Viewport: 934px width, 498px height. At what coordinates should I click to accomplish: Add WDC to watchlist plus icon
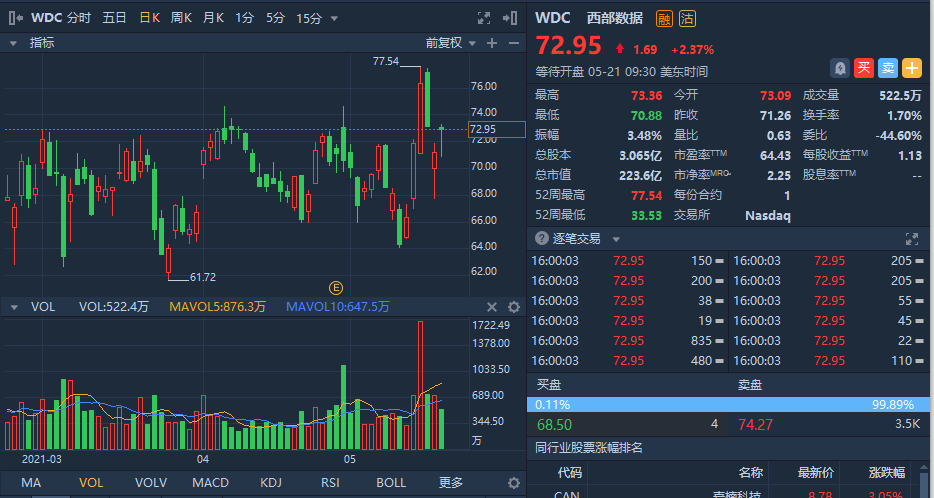click(912, 68)
